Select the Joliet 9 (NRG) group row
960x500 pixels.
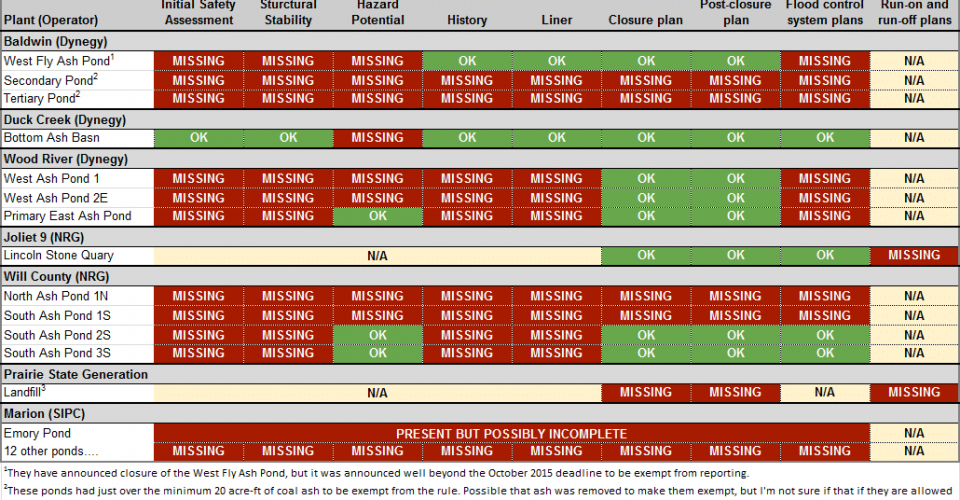click(x=479, y=237)
